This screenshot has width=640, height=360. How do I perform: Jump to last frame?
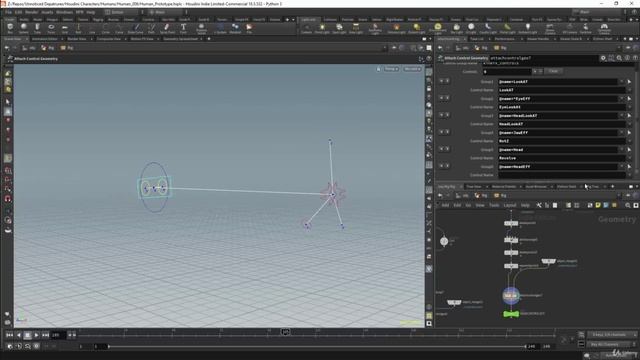[x=45, y=335]
